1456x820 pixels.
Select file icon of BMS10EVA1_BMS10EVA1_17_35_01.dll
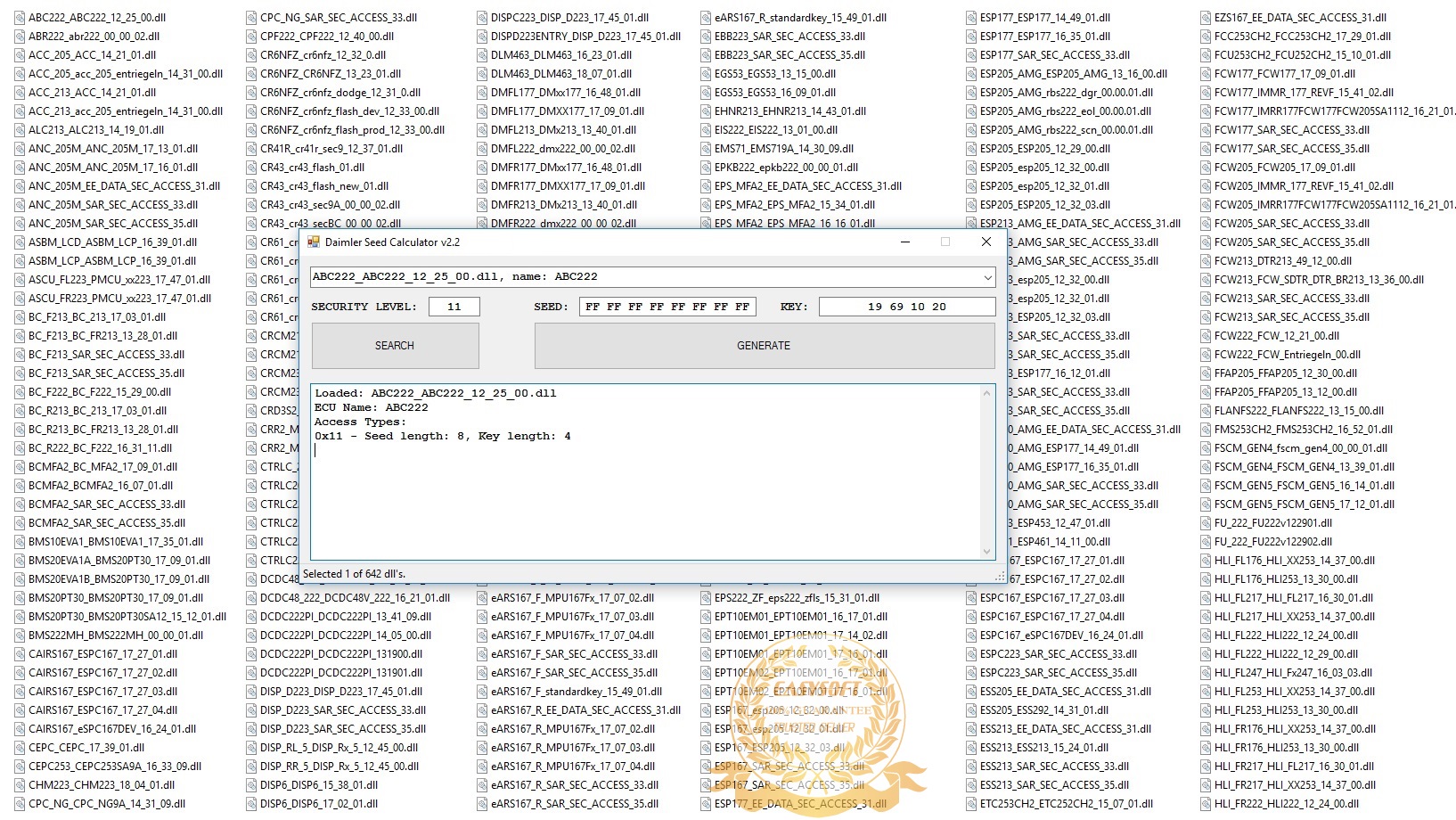(x=20, y=541)
